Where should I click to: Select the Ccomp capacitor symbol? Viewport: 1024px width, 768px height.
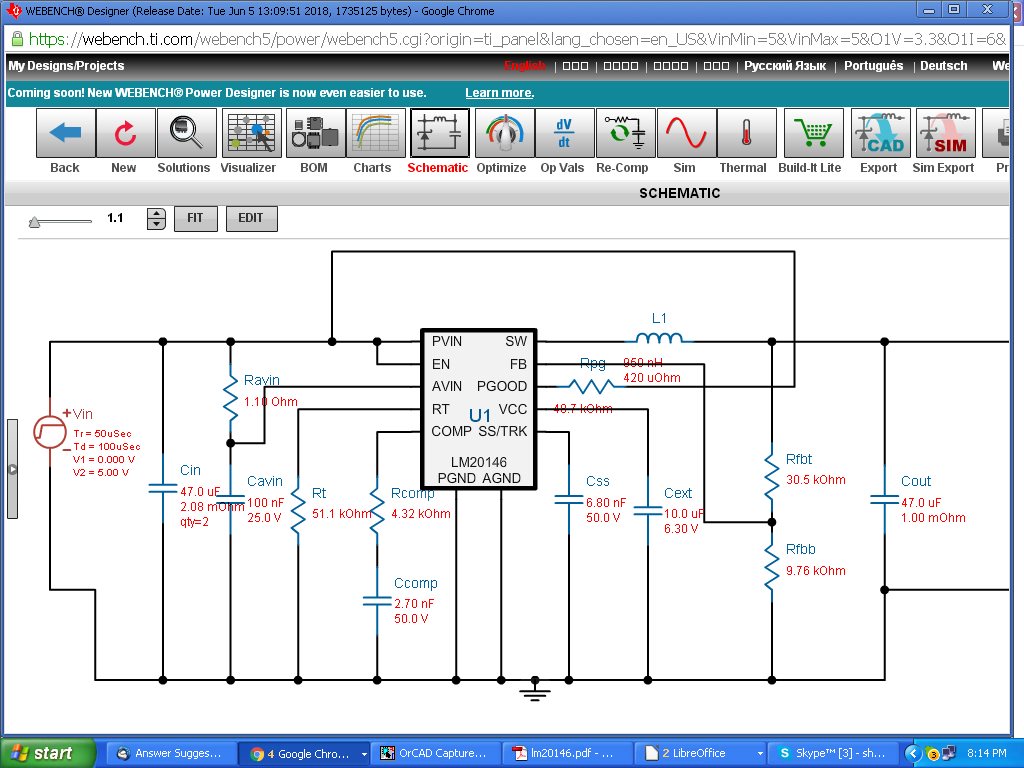pyautogui.click(x=377, y=601)
